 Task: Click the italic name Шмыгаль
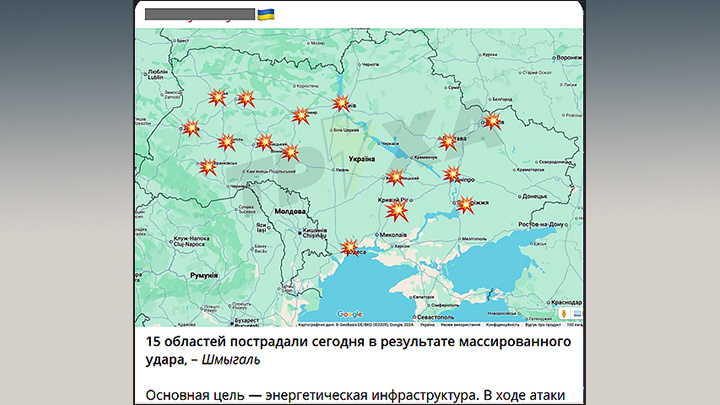click(231, 360)
